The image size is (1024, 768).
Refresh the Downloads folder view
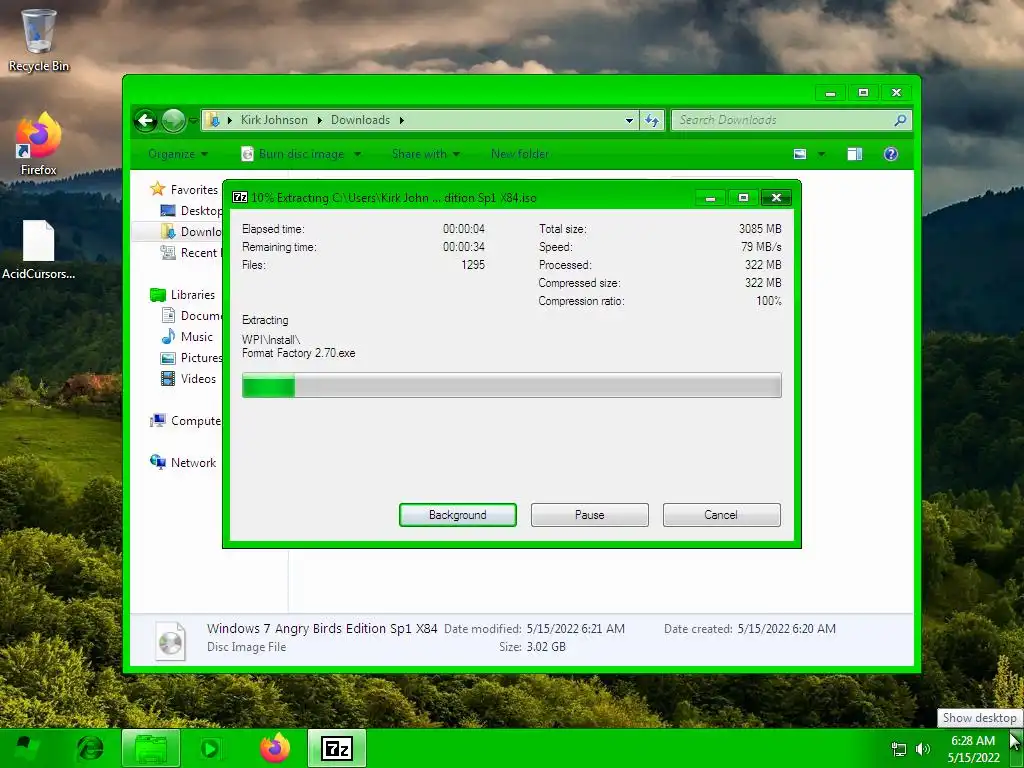coord(652,120)
